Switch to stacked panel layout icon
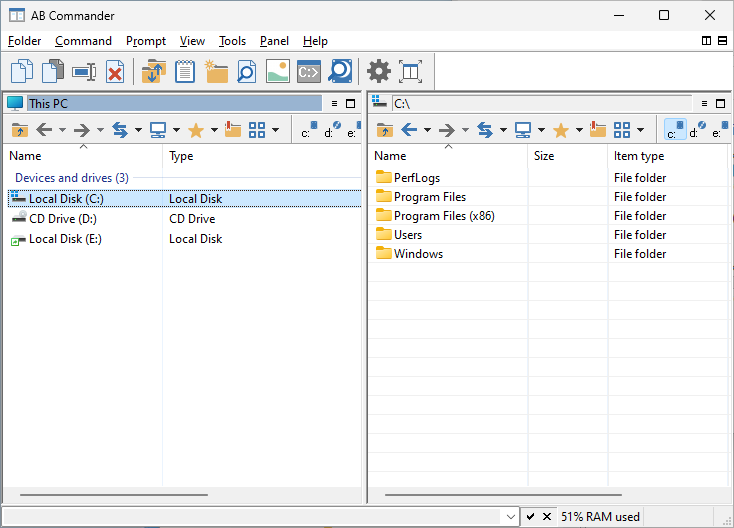The image size is (734, 528). (x=722, y=41)
